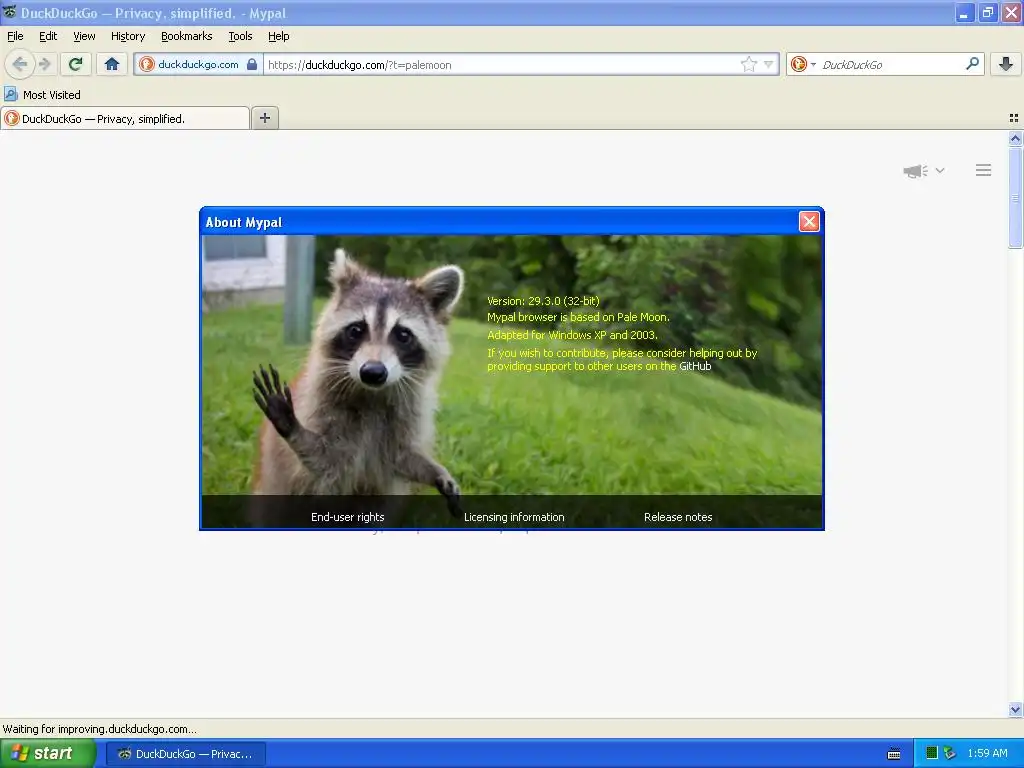Go forward with the forward arrow
Viewport: 1024px width, 768px height.
(x=45, y=64)
